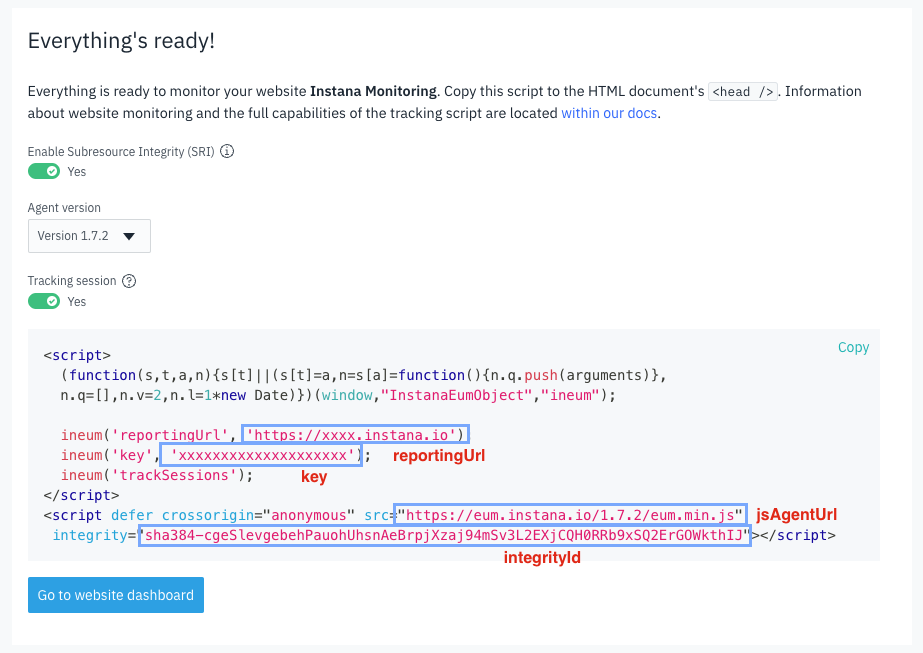This screenshot has width=923, height=653.
Task: Click the 'Tracking session' label
Action: click(72, 281)
